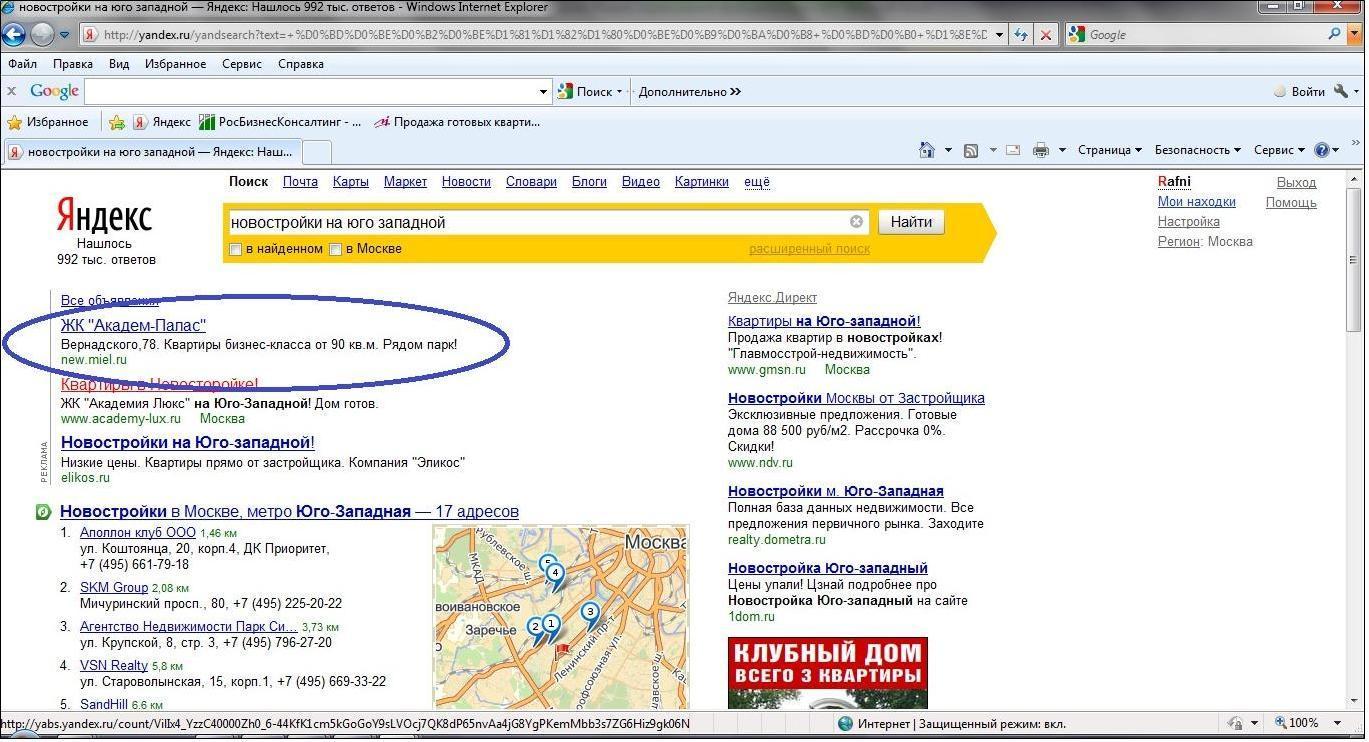Click the Print printer icon
This screenshot has height=742, width=1369.
tap(1040, 150)
